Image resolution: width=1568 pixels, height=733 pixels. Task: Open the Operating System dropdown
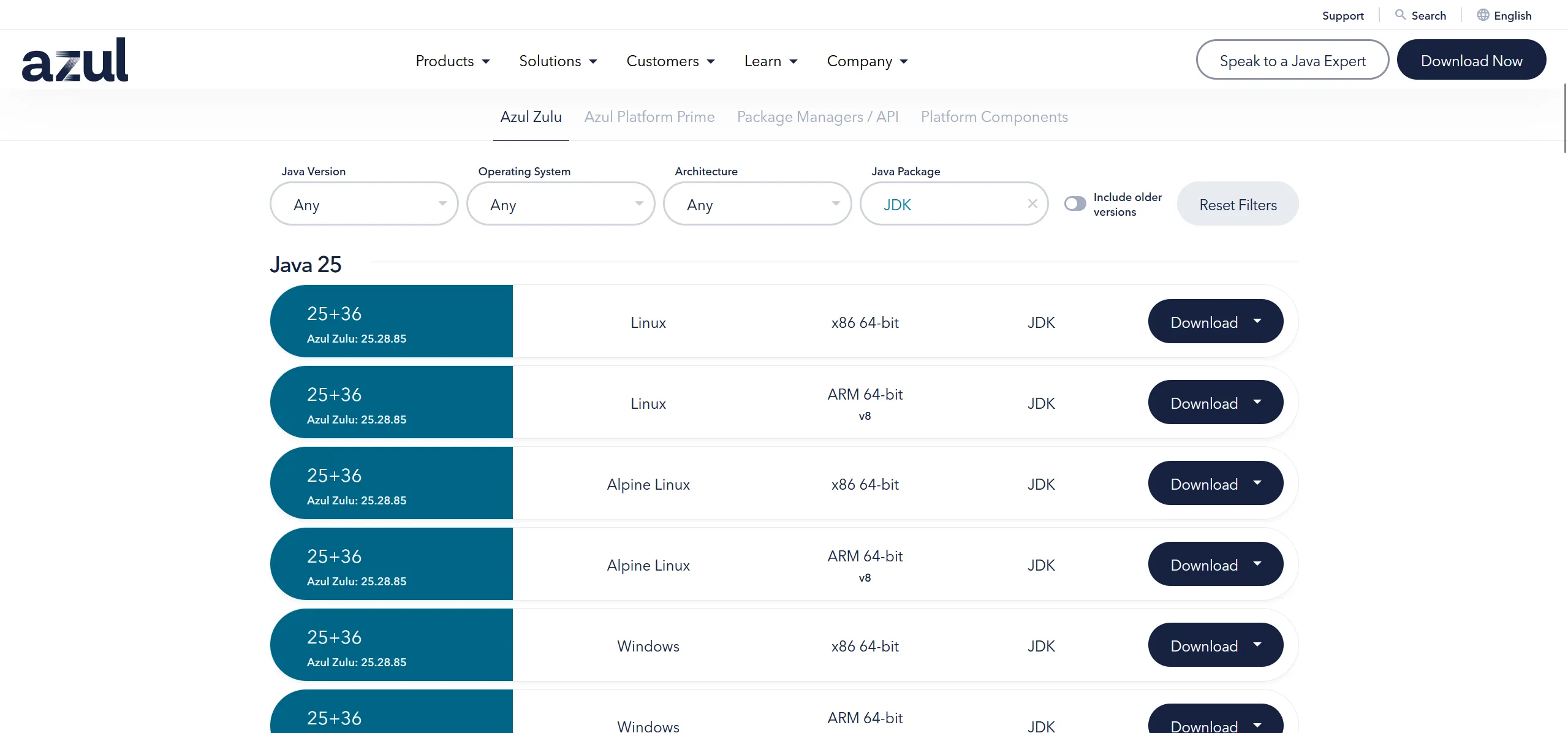pyautogui.click(x=561, y=204)
